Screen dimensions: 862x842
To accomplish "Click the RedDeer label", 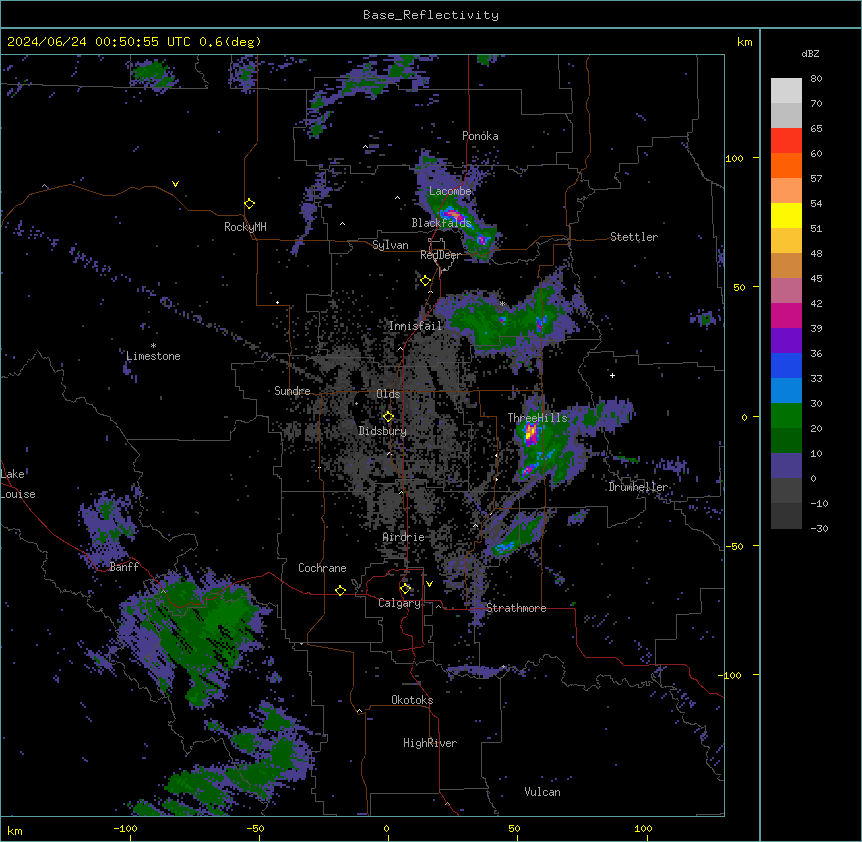I will [x=441, y=255].
